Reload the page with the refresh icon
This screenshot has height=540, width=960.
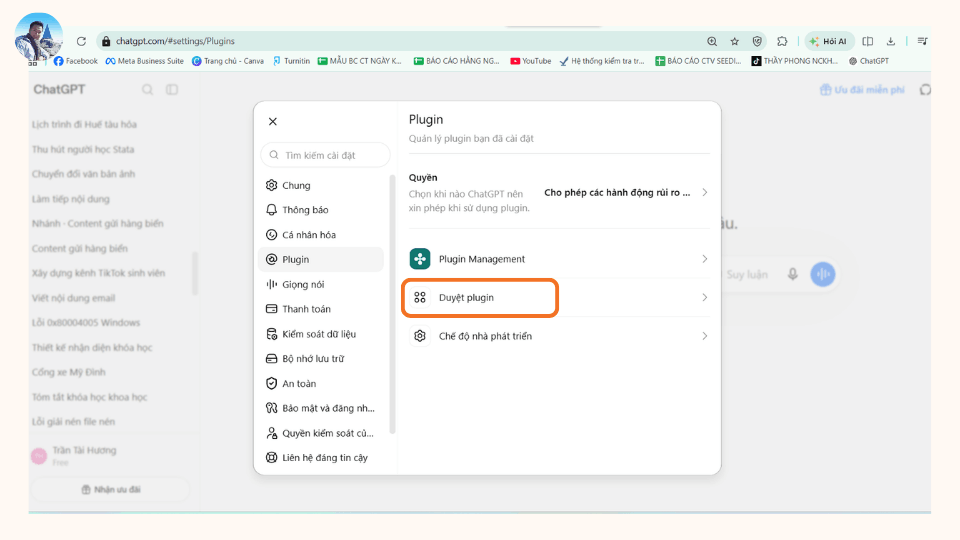pos(81,41)
